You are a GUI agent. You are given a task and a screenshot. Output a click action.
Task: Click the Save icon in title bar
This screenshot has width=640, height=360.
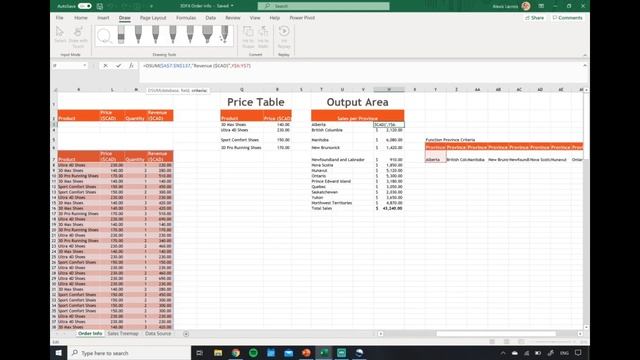(x=100, y=6)
